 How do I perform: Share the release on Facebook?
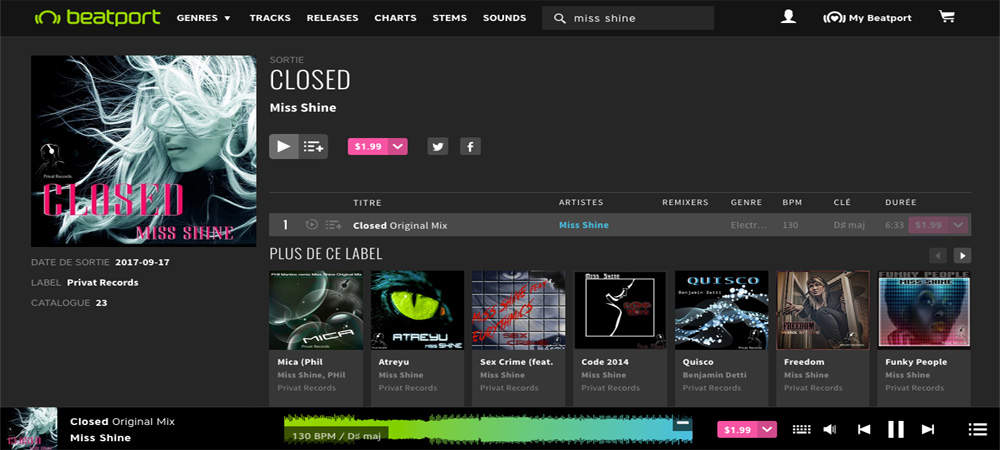click(x=470, y=146)
